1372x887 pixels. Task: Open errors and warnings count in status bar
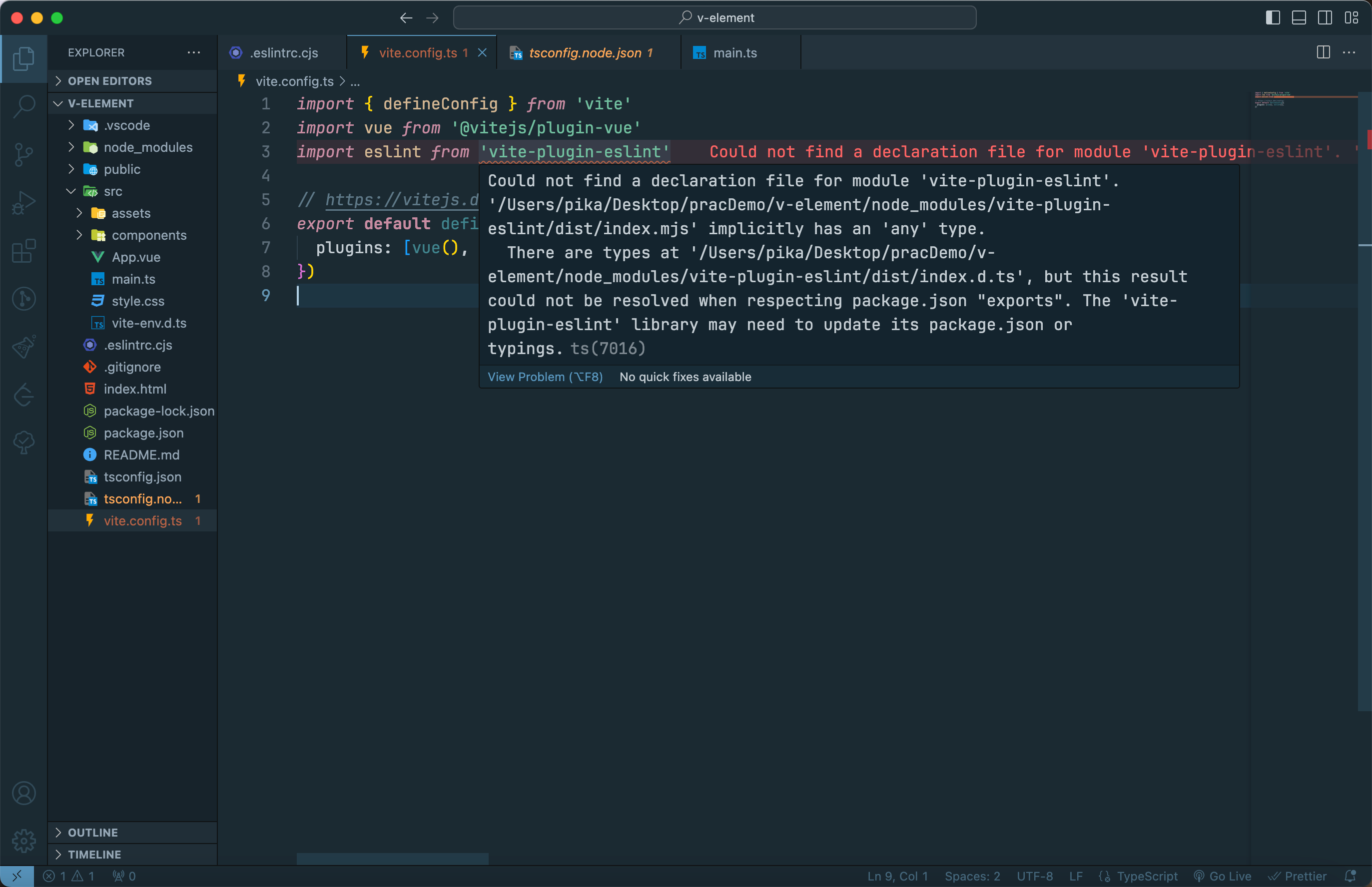68,876
